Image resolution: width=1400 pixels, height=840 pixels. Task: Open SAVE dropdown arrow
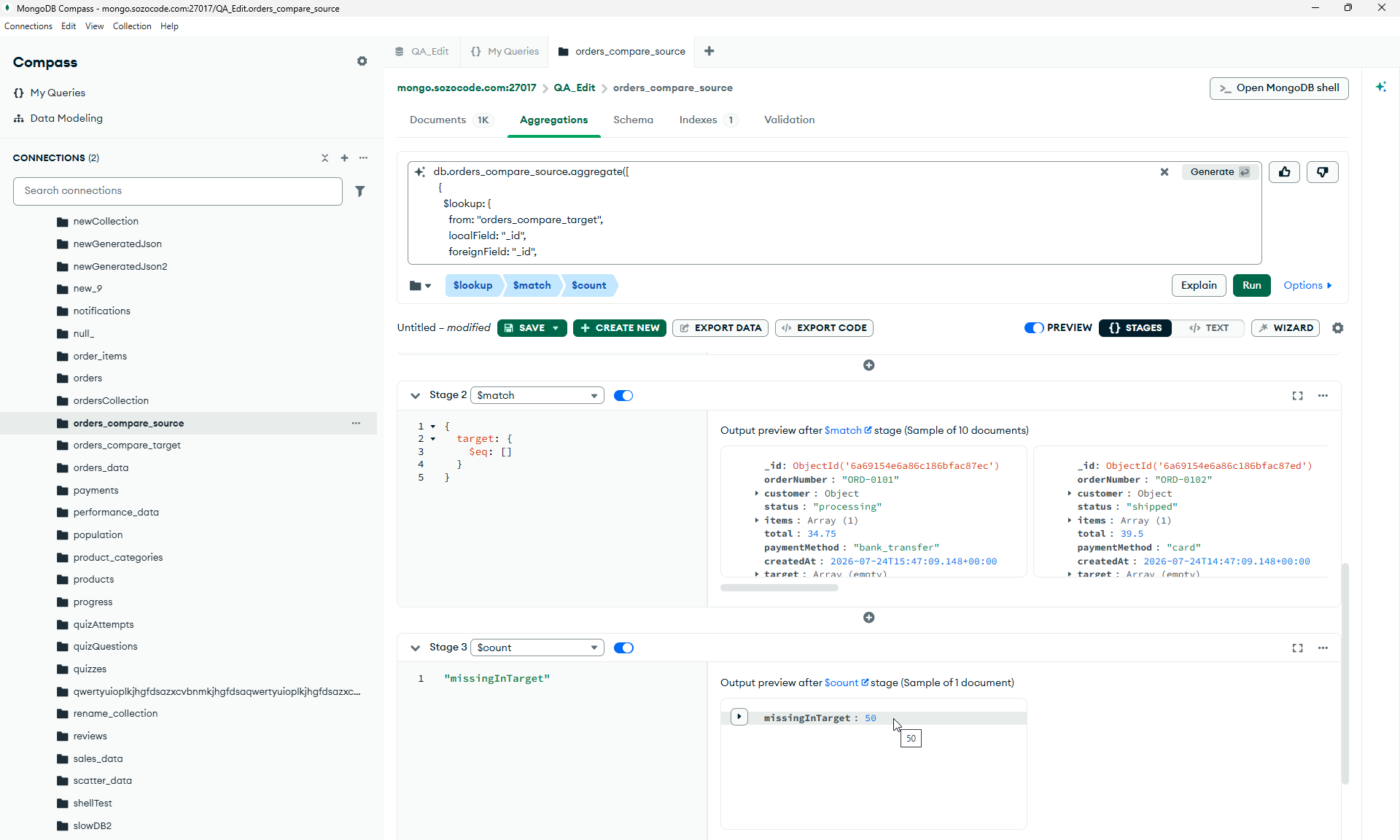pos(556,328)
